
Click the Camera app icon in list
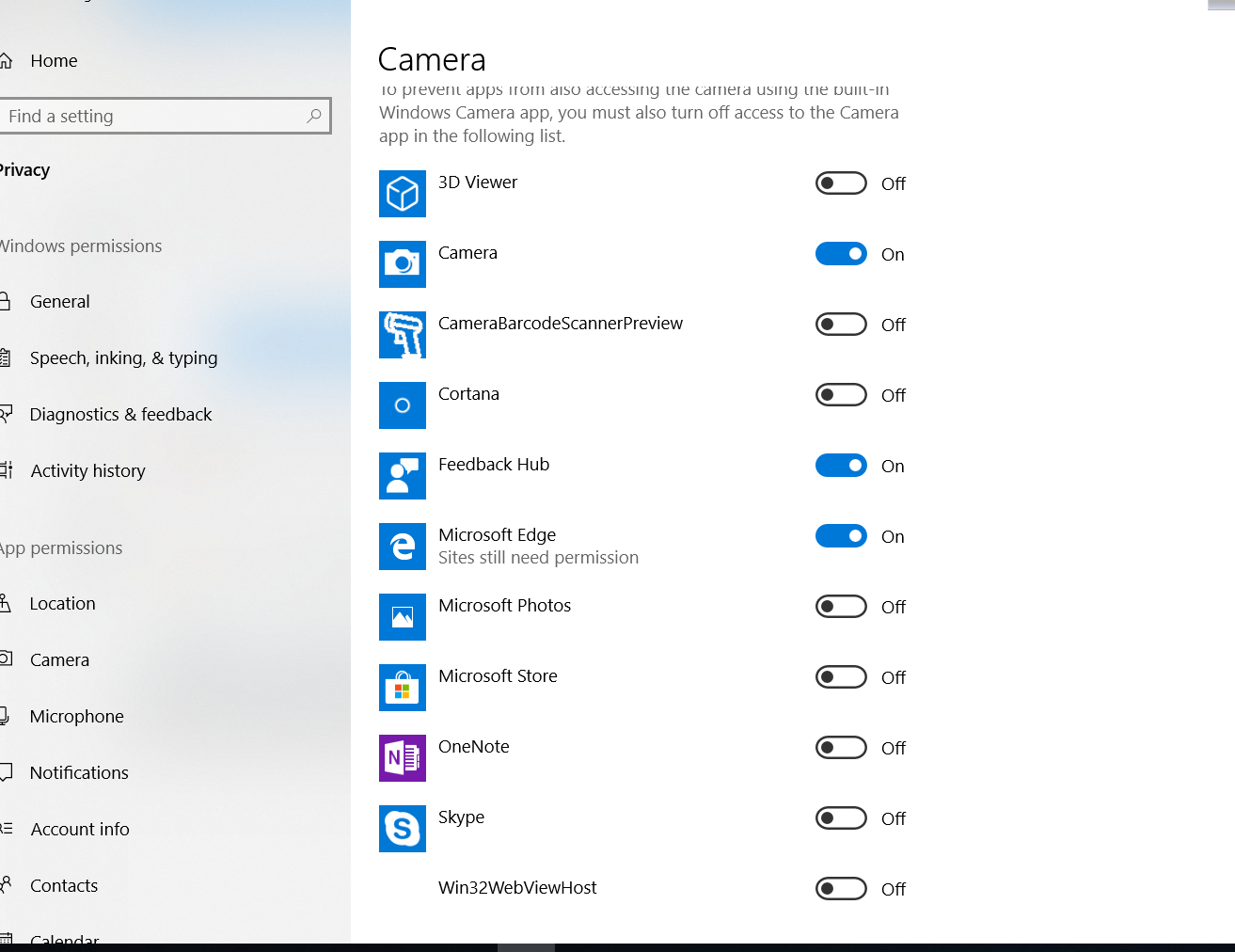(x=403, y=264)
